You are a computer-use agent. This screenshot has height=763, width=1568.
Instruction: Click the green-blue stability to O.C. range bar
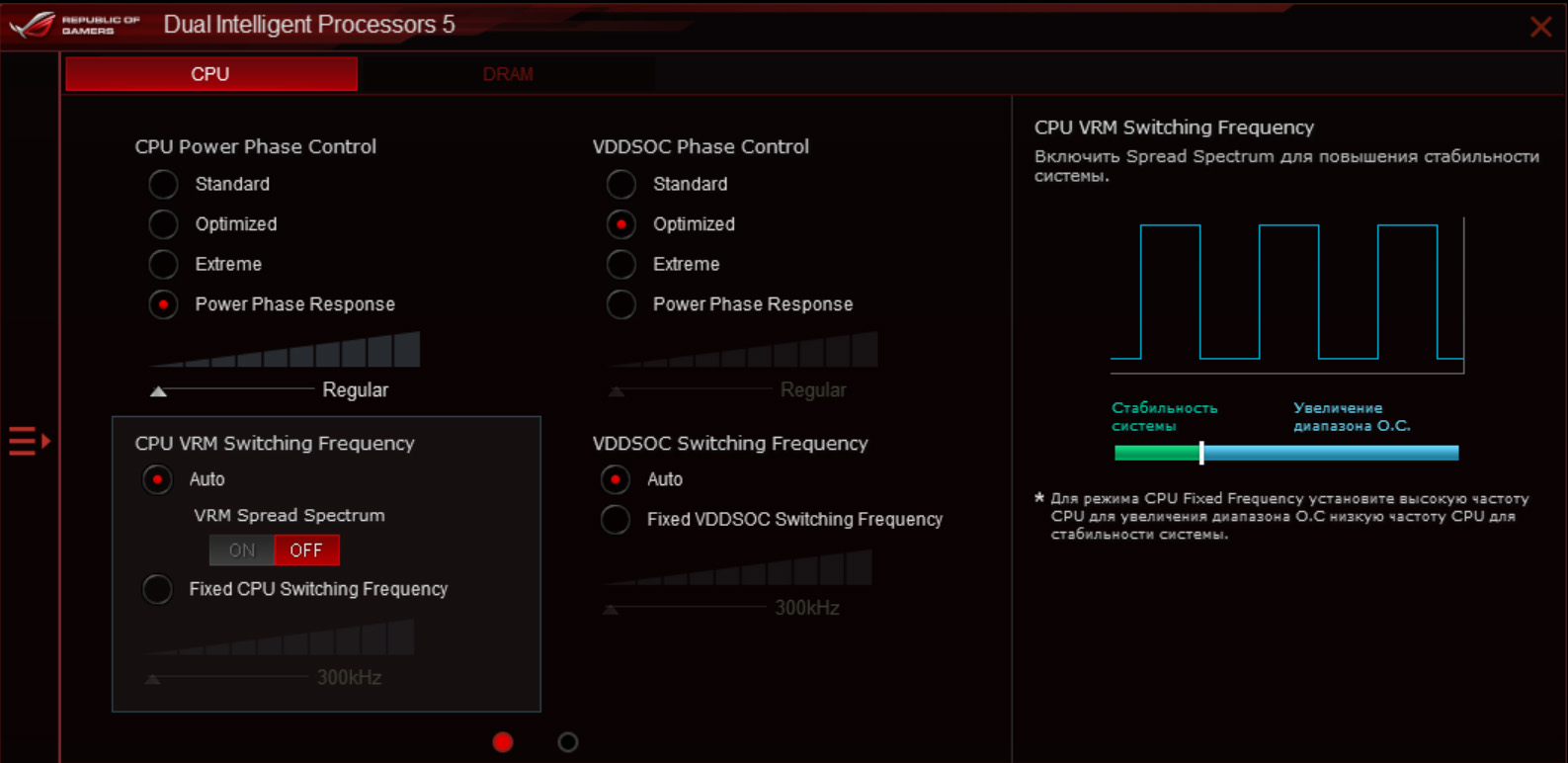pos(1286,453)
